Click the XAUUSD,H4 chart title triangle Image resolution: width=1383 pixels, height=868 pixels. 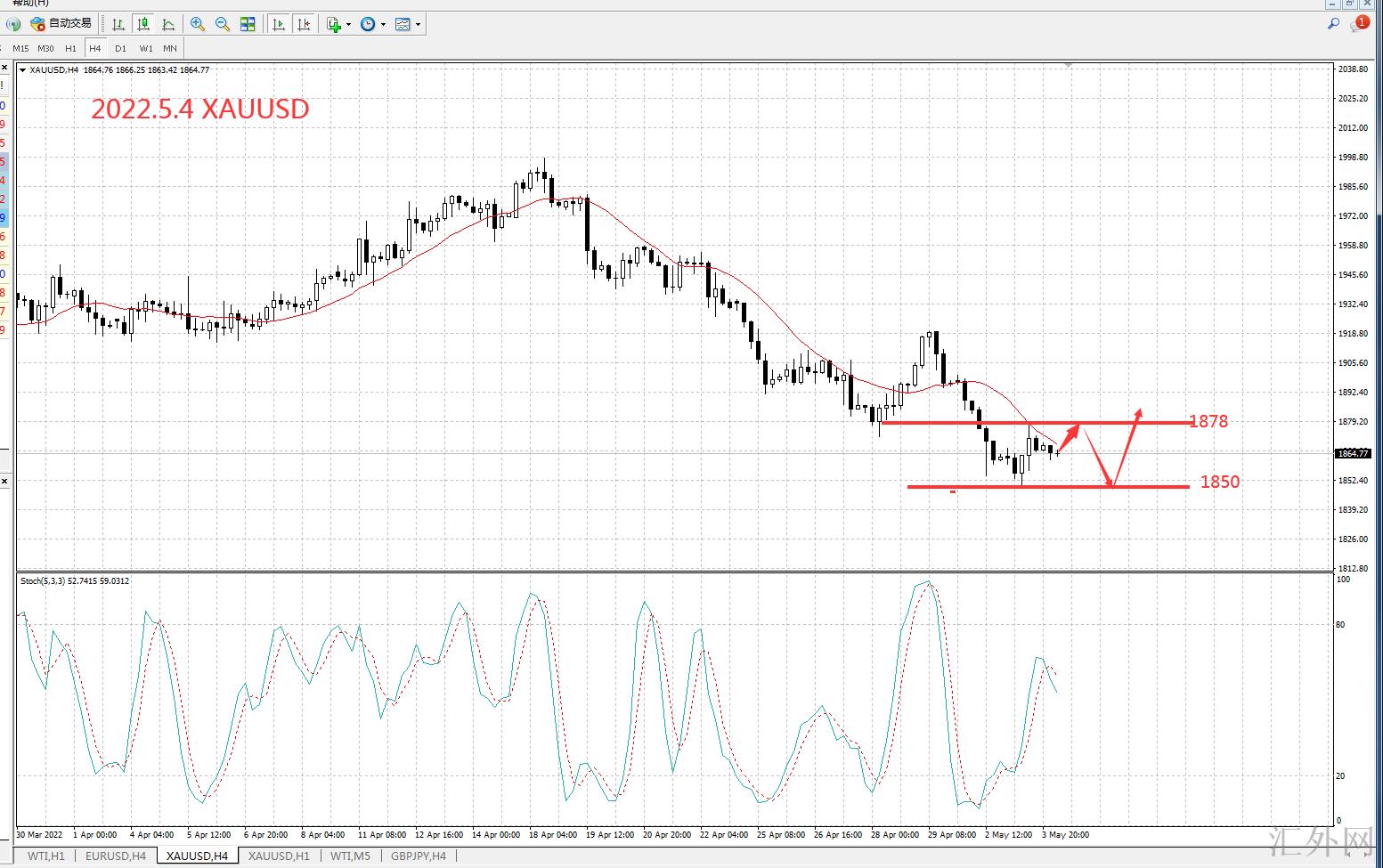[23, 70]
